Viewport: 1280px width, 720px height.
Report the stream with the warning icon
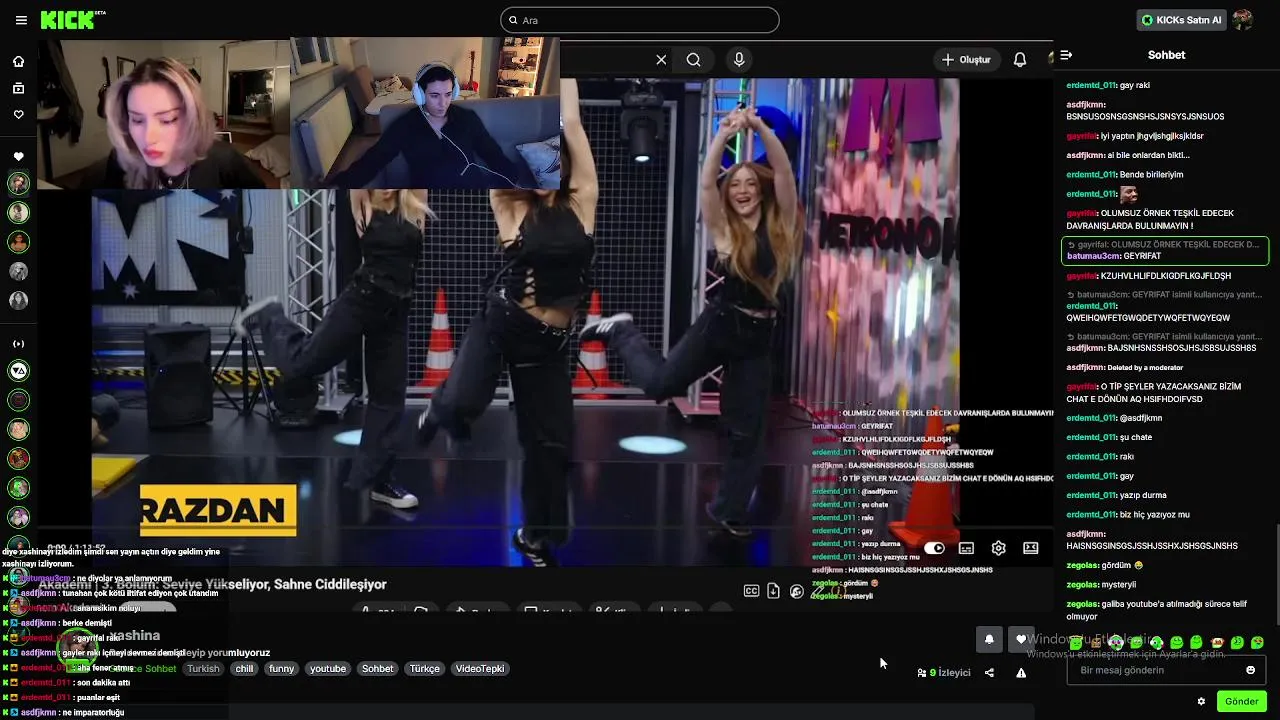[x=1021, y=673]
